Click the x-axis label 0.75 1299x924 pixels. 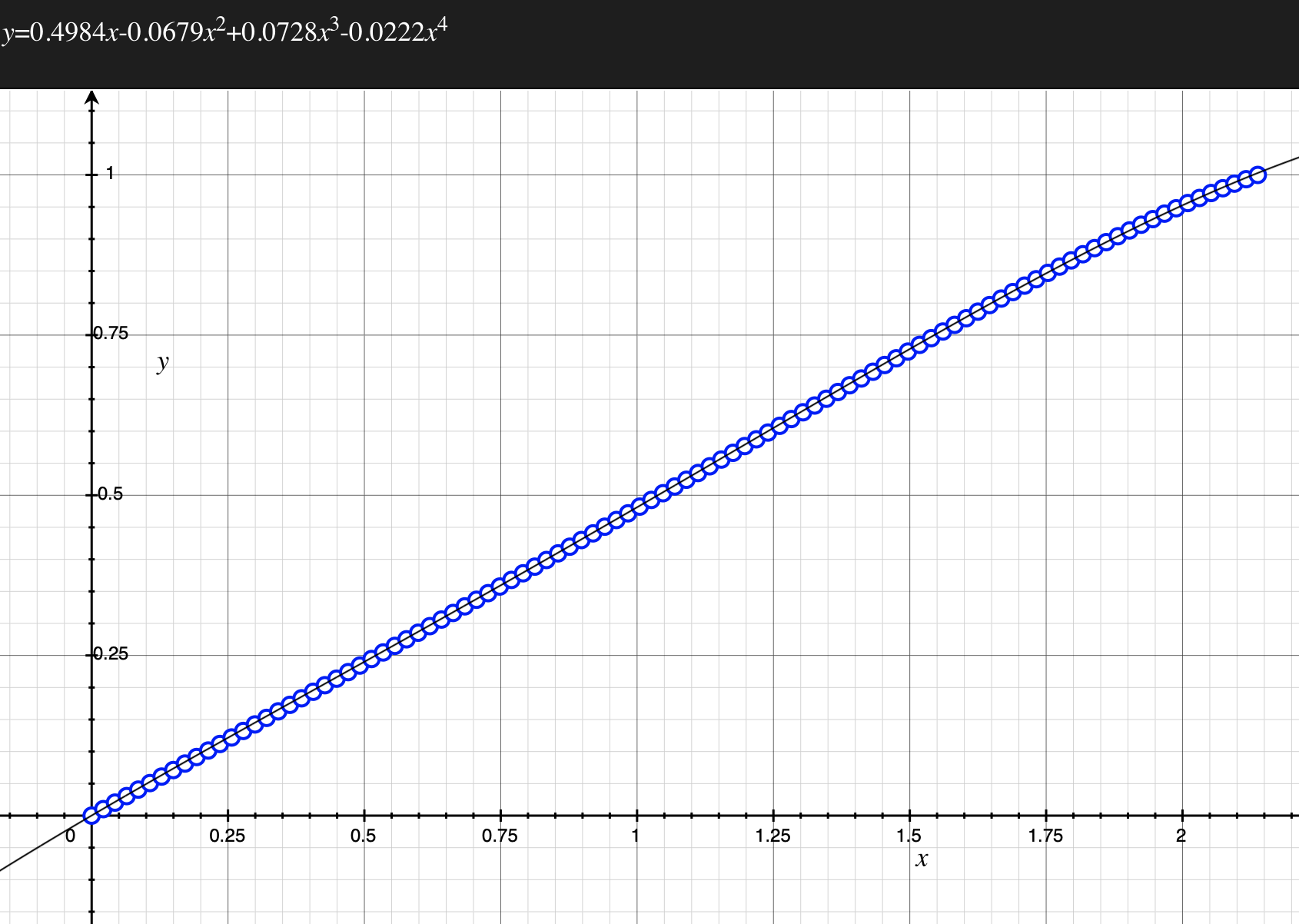(500, 836)
